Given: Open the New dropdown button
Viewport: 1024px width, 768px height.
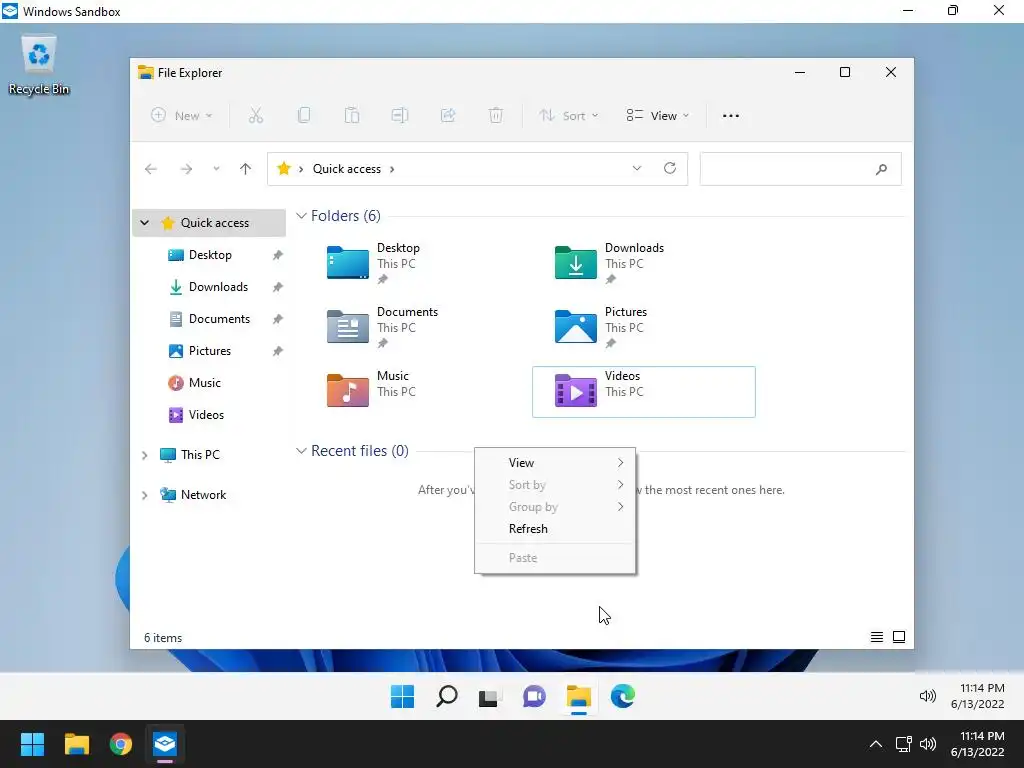Looking at the screenshot, I should pyautogui.click(x=182, y=116).
